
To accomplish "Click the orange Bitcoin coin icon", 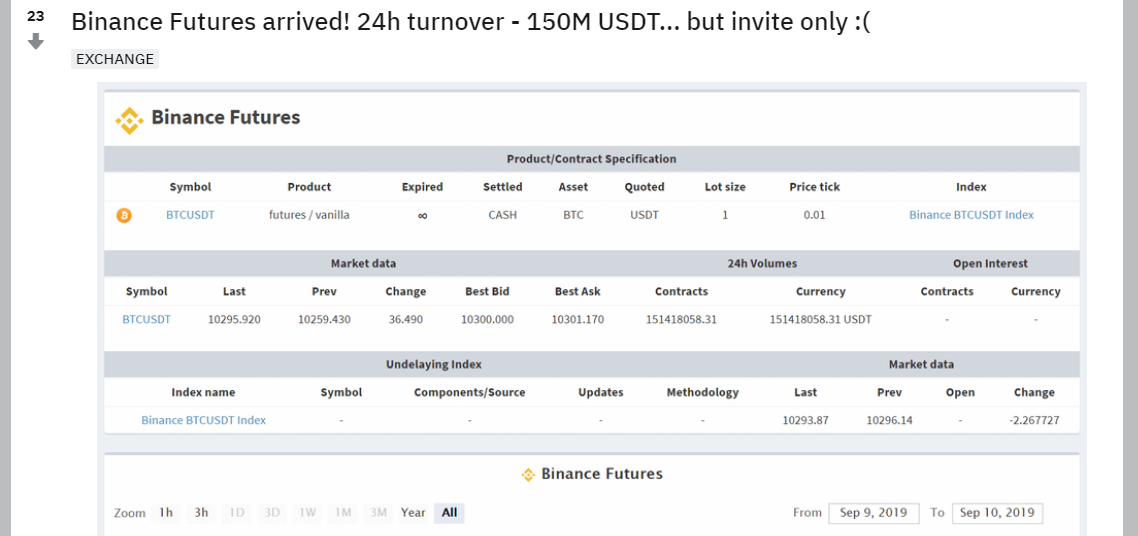I will click(x=124, y=215).
